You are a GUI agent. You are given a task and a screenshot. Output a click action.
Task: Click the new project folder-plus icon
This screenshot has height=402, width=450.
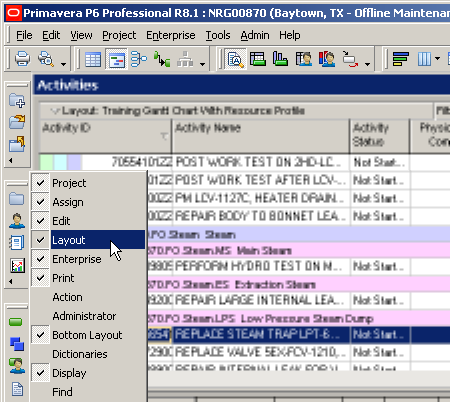(17, 100)
